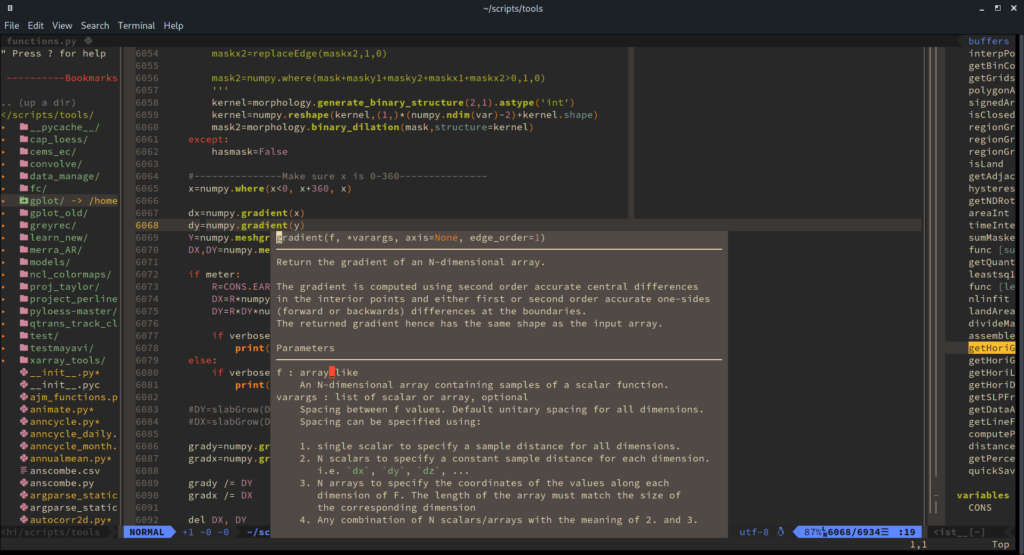Open the anncycle_daily file entry
This screenshot has width=1024, height=555.
tap(73, 434)
